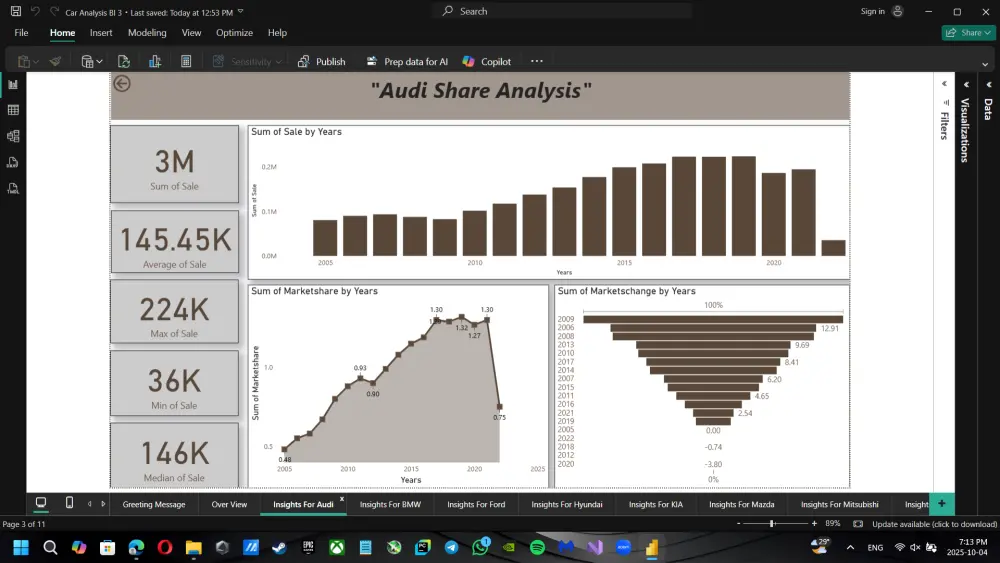
Task: Open the ribbon overflow ellipsis menu
Action: click(x=536, y=61)
